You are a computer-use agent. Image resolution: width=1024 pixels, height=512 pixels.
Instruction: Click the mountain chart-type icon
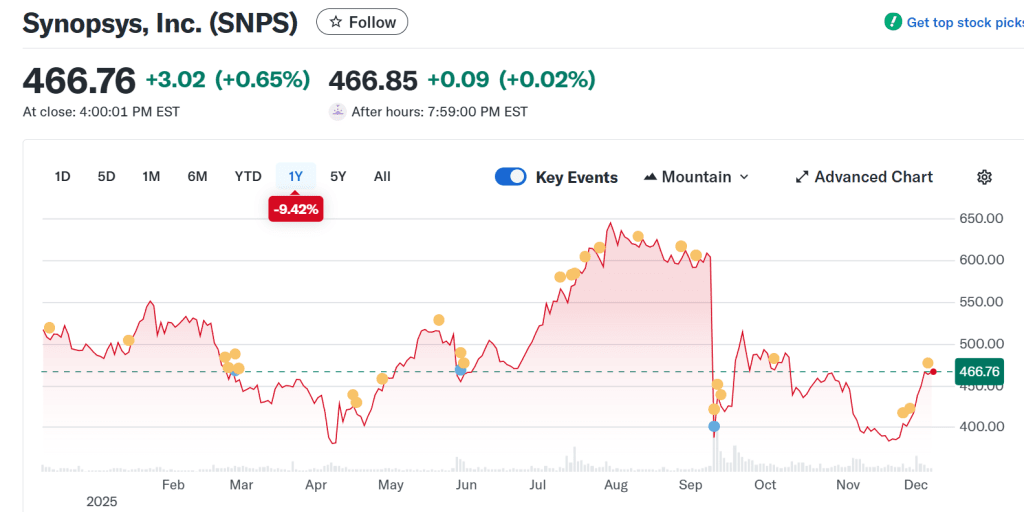[x=650, y=177]
